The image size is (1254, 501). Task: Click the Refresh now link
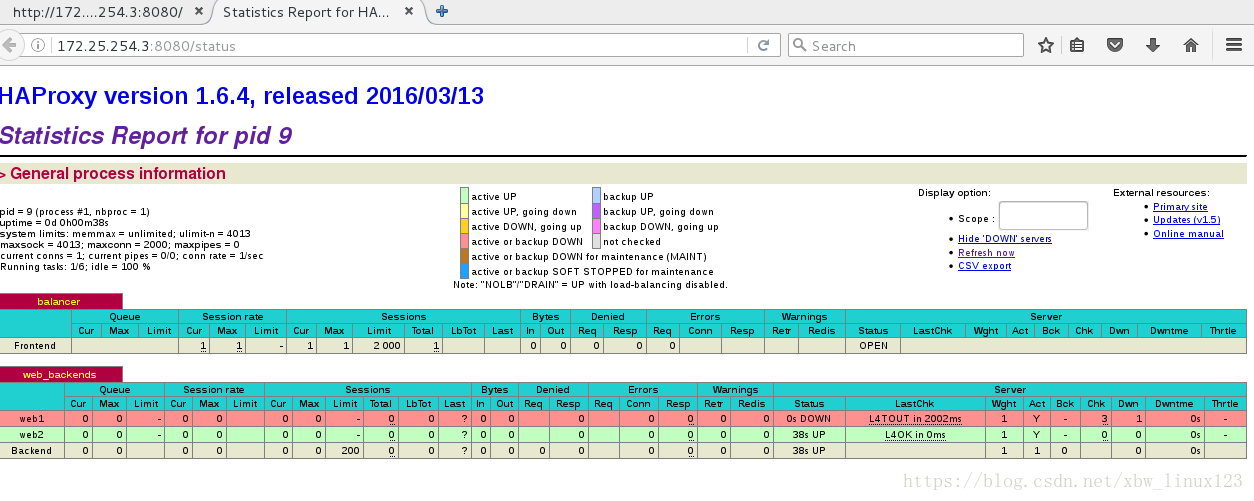[x=986, y=253]
